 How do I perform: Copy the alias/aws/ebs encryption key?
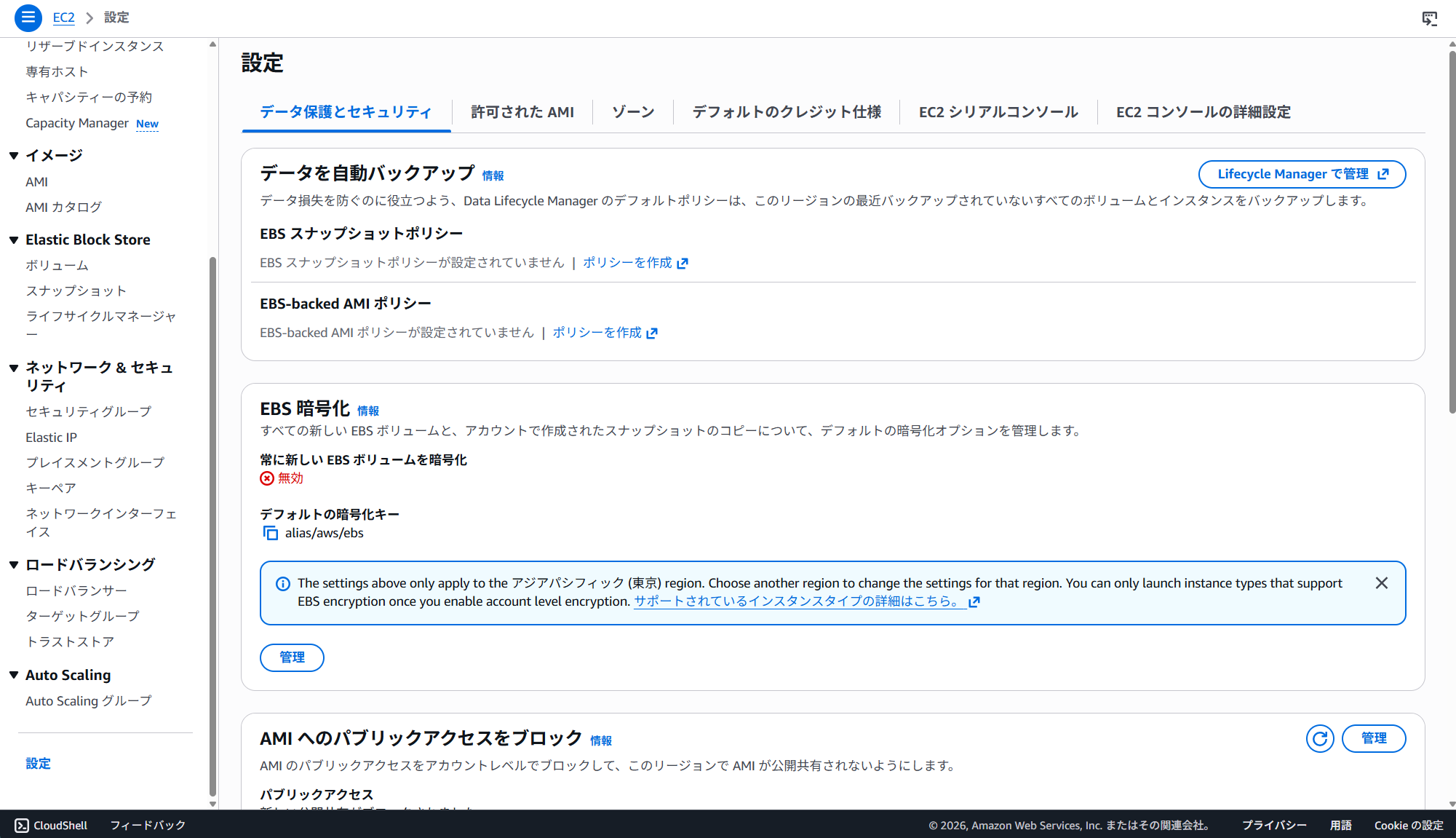(270, 533)
